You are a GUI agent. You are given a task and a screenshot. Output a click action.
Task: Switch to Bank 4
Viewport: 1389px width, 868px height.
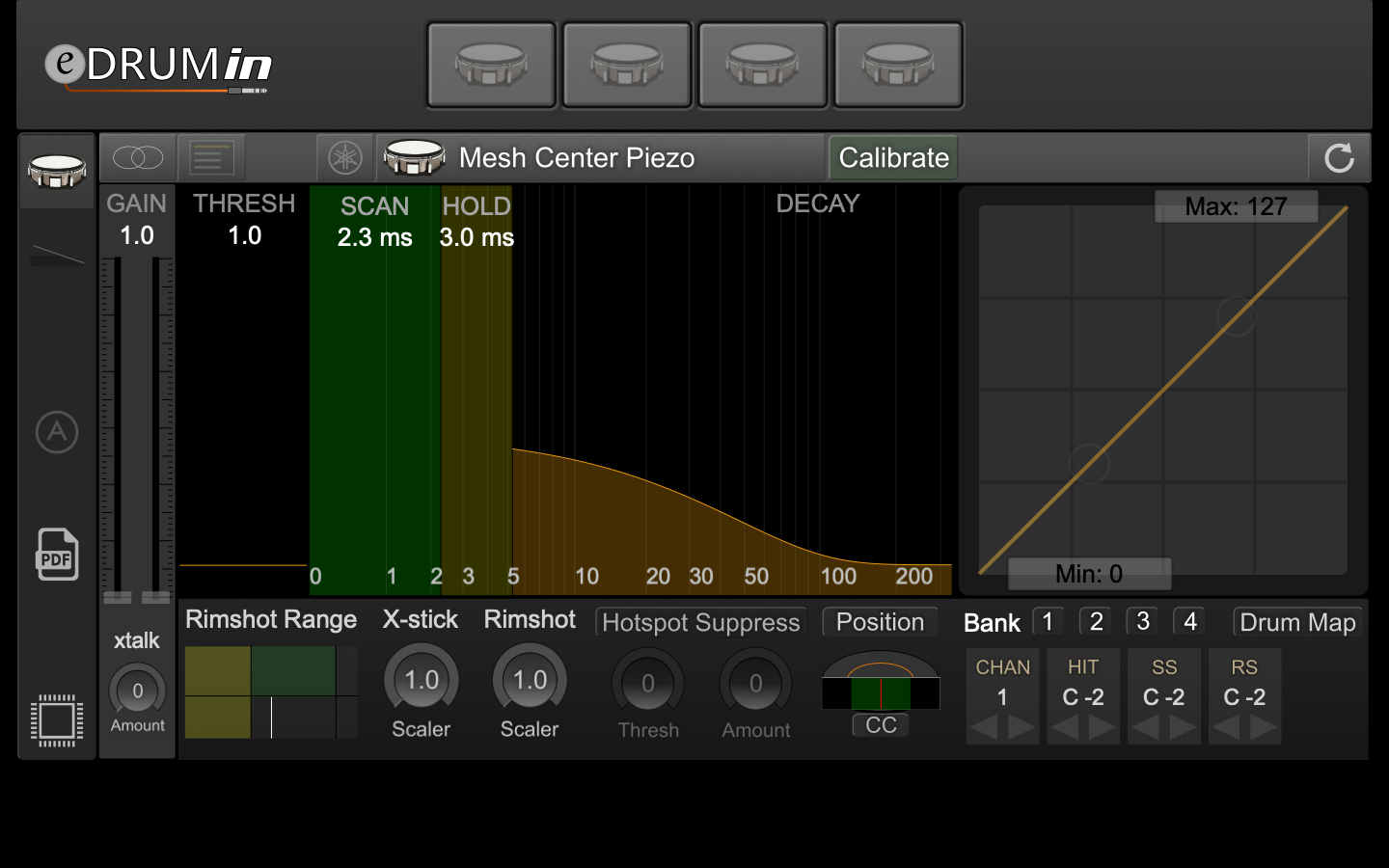click(1190, 621)
